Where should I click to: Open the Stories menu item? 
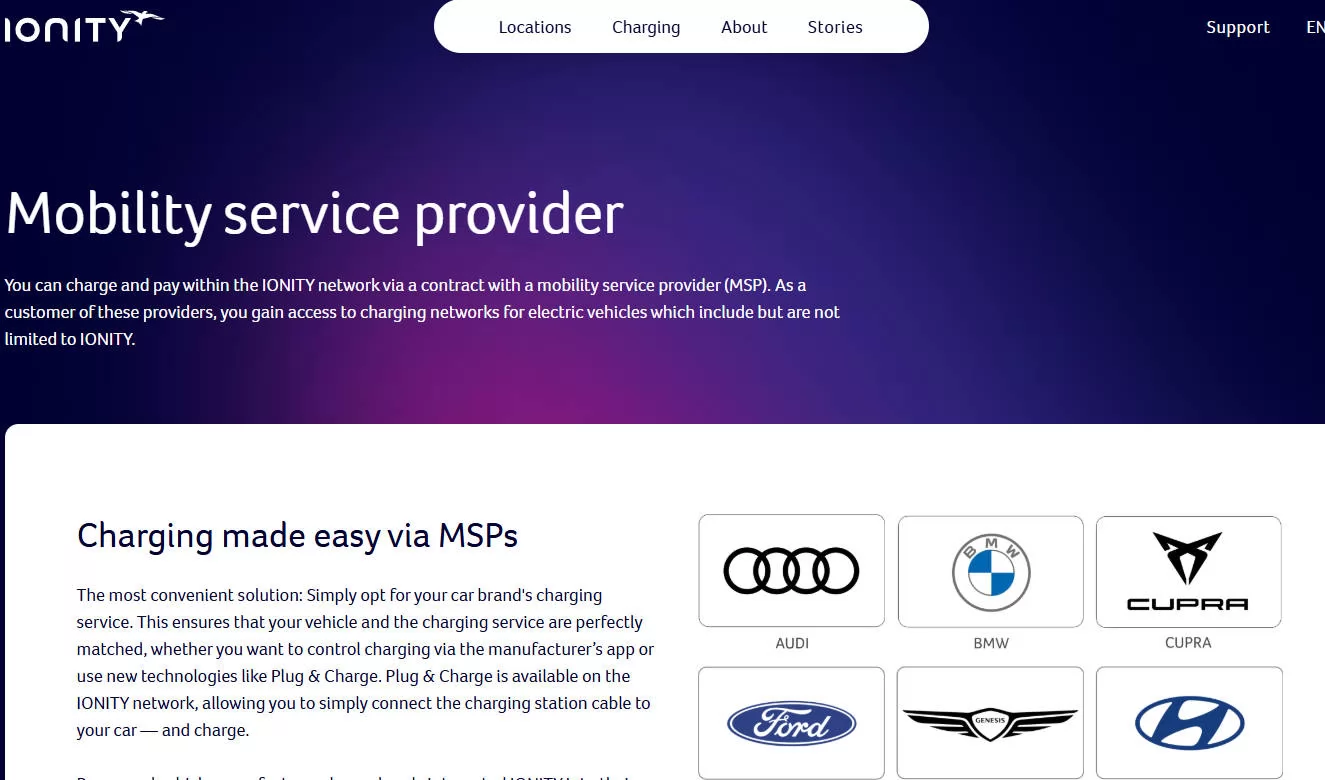pos(835,27)
